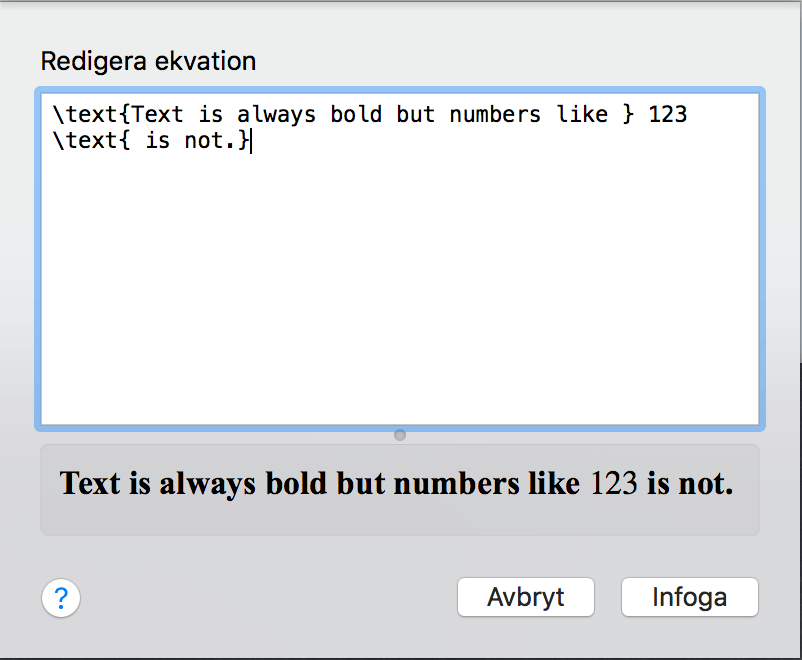Click the bold word 'numbers' in the preview

(456, 483)
